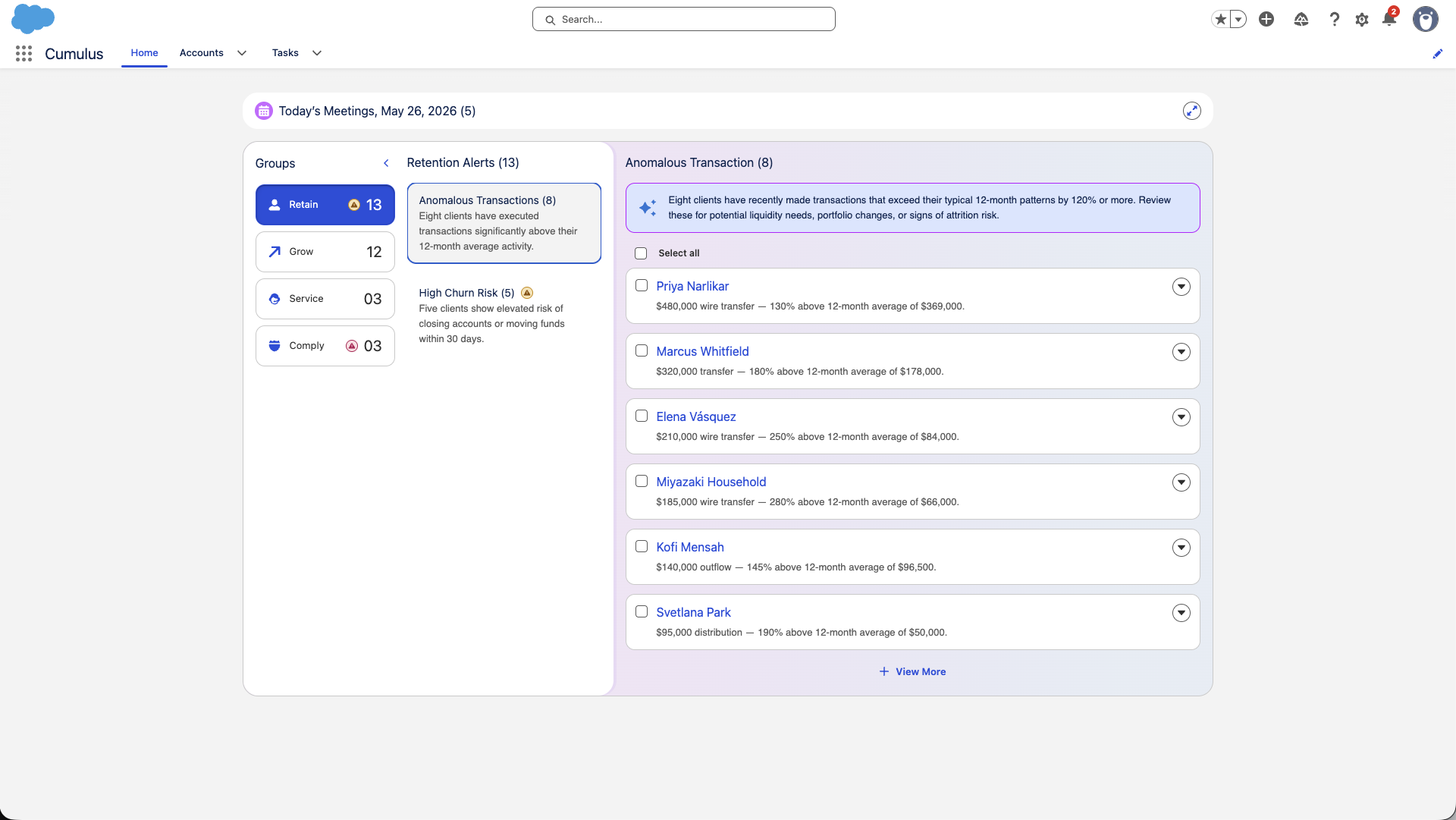Click Today's Meetings, May 26, 2026 header
Viewport: 1456px width, 820px height.
pos(377,112)
